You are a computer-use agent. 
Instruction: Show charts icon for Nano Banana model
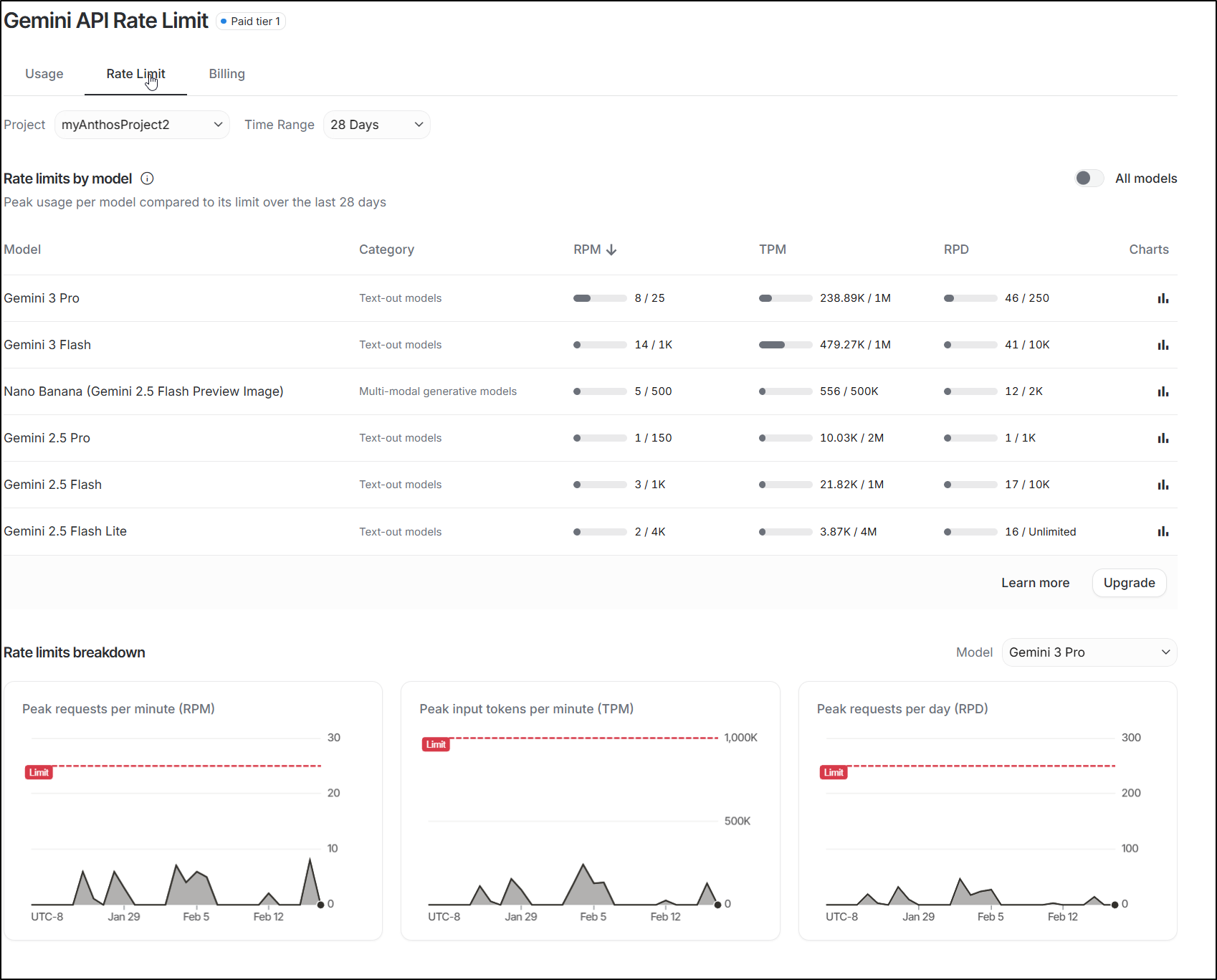point(1163,391)
